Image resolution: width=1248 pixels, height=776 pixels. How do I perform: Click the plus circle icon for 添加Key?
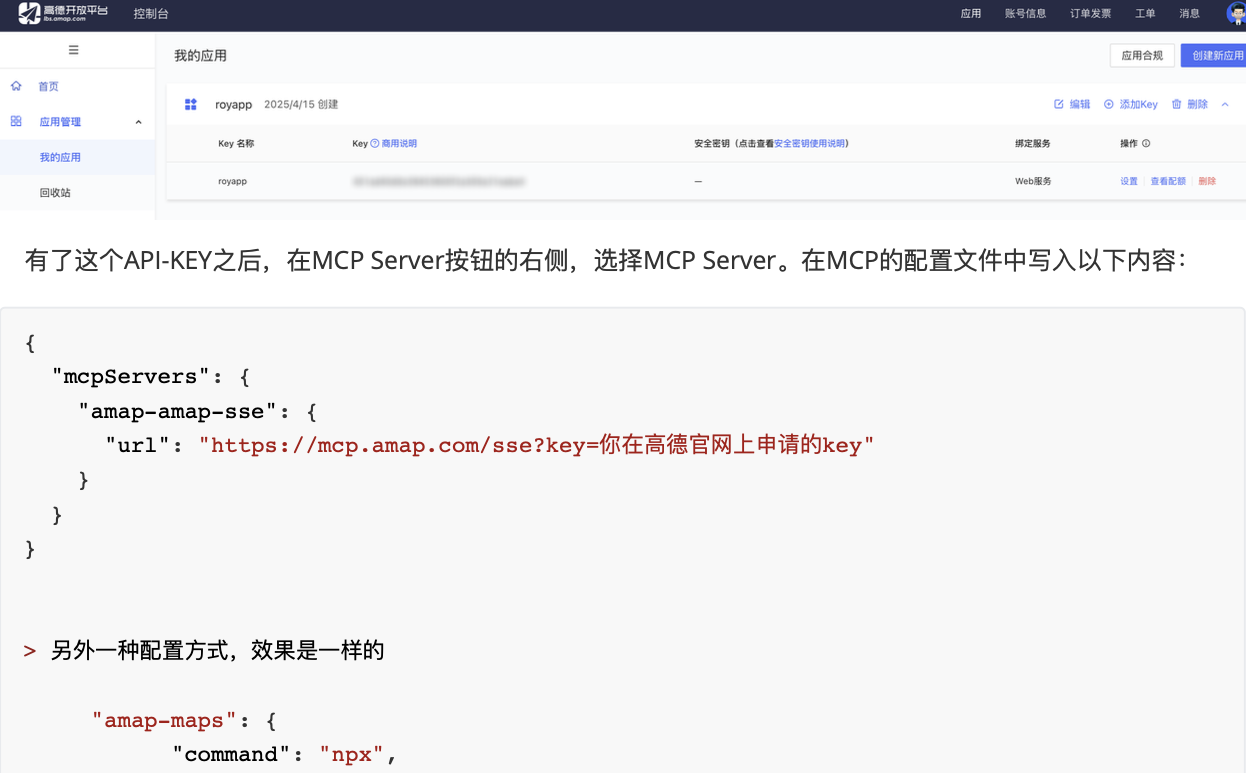coord(1109,104)
